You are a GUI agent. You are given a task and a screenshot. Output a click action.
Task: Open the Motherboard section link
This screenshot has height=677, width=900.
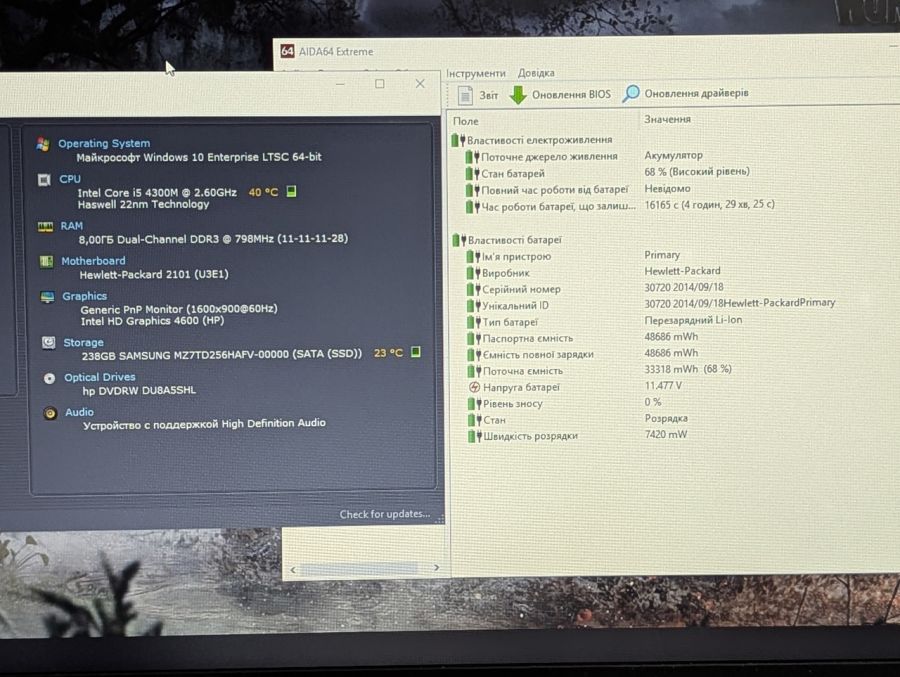point(93,261)
